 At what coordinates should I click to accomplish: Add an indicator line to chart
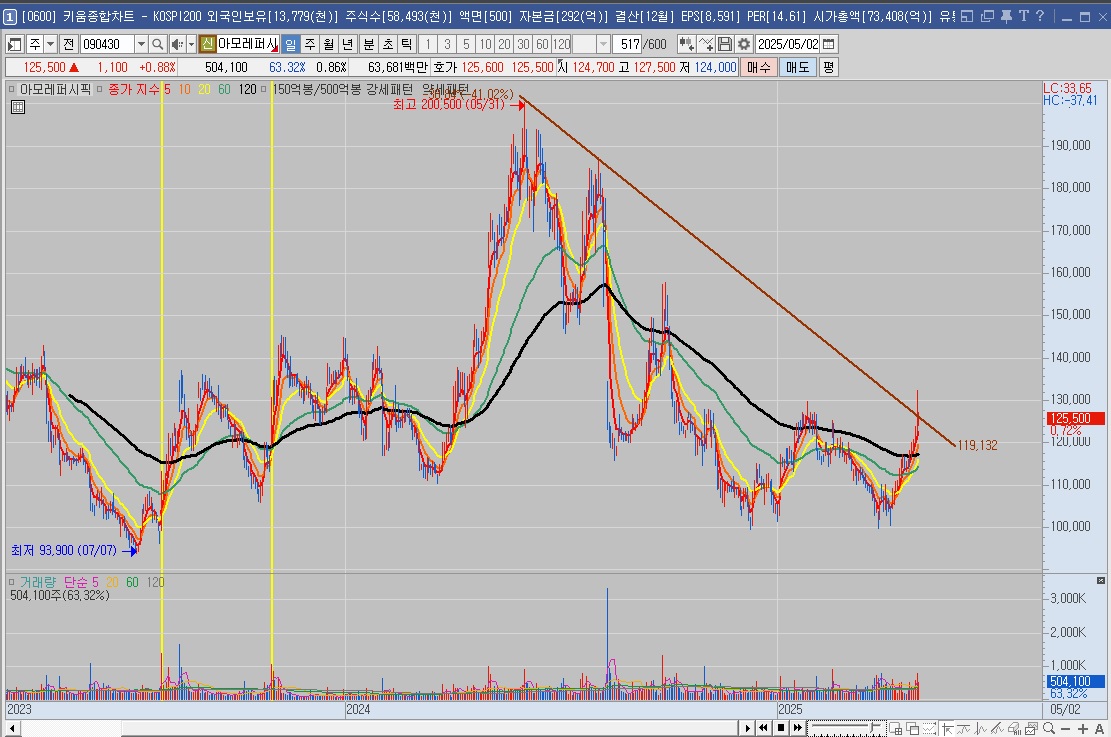[x=706, y=44]
